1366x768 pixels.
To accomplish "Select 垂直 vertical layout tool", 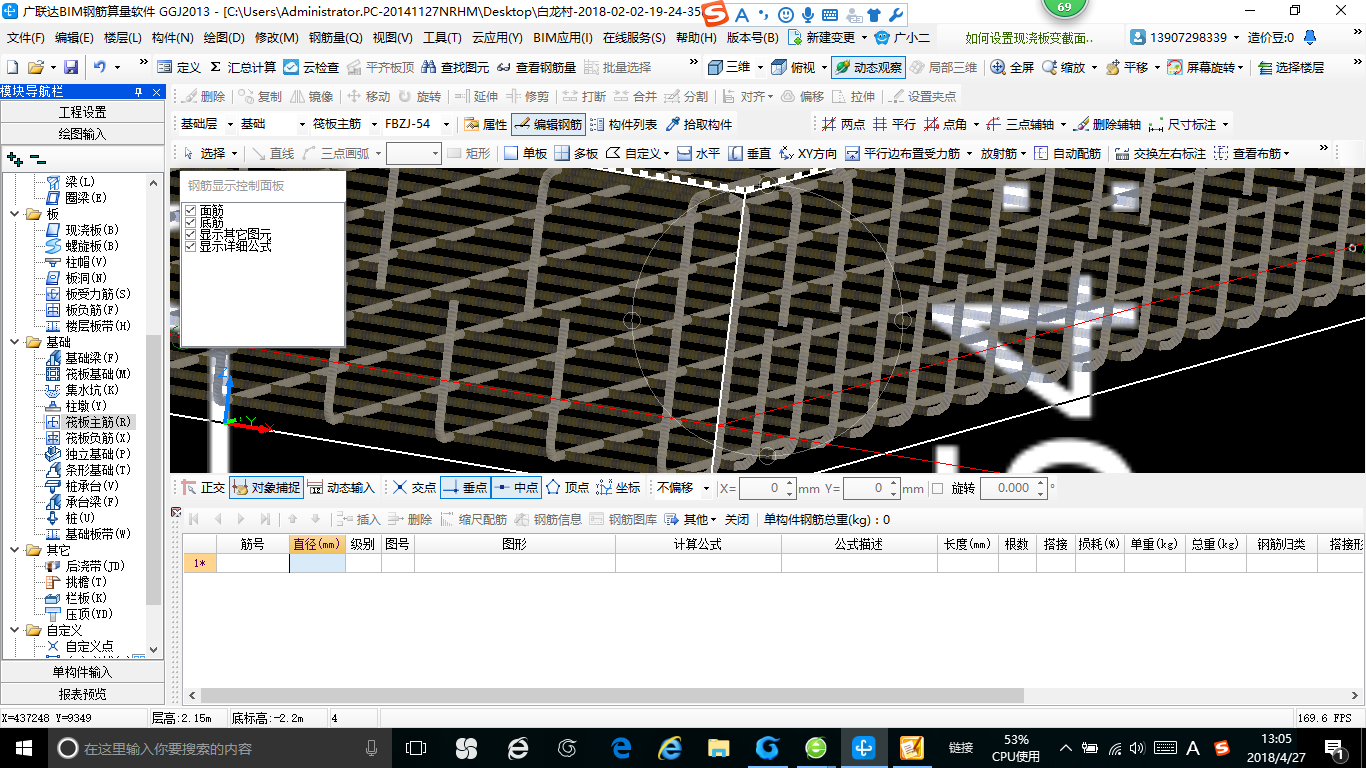I will pos(749,153).
